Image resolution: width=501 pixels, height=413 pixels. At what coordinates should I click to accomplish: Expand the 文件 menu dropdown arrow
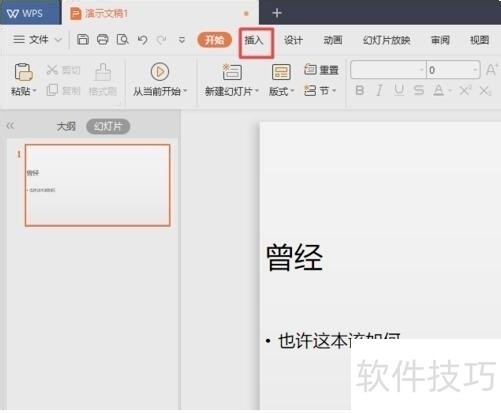(58, 40)
